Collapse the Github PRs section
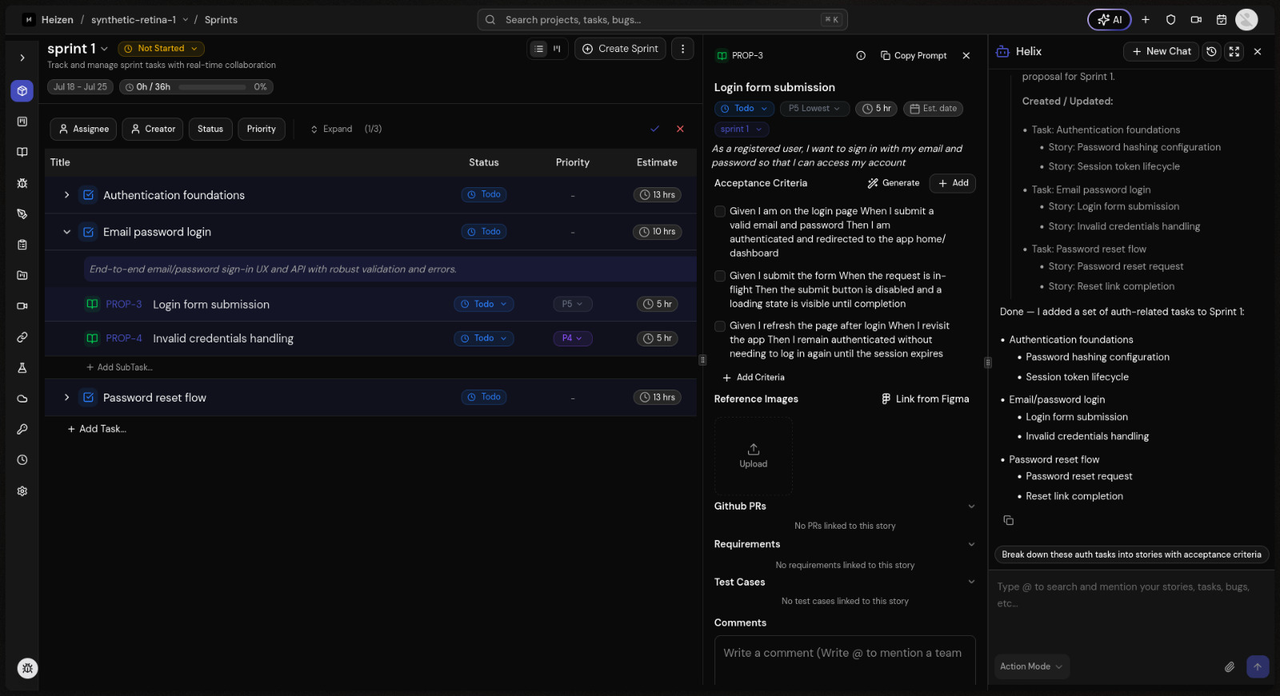This screenshot has width=1280, height=696. 970,507
